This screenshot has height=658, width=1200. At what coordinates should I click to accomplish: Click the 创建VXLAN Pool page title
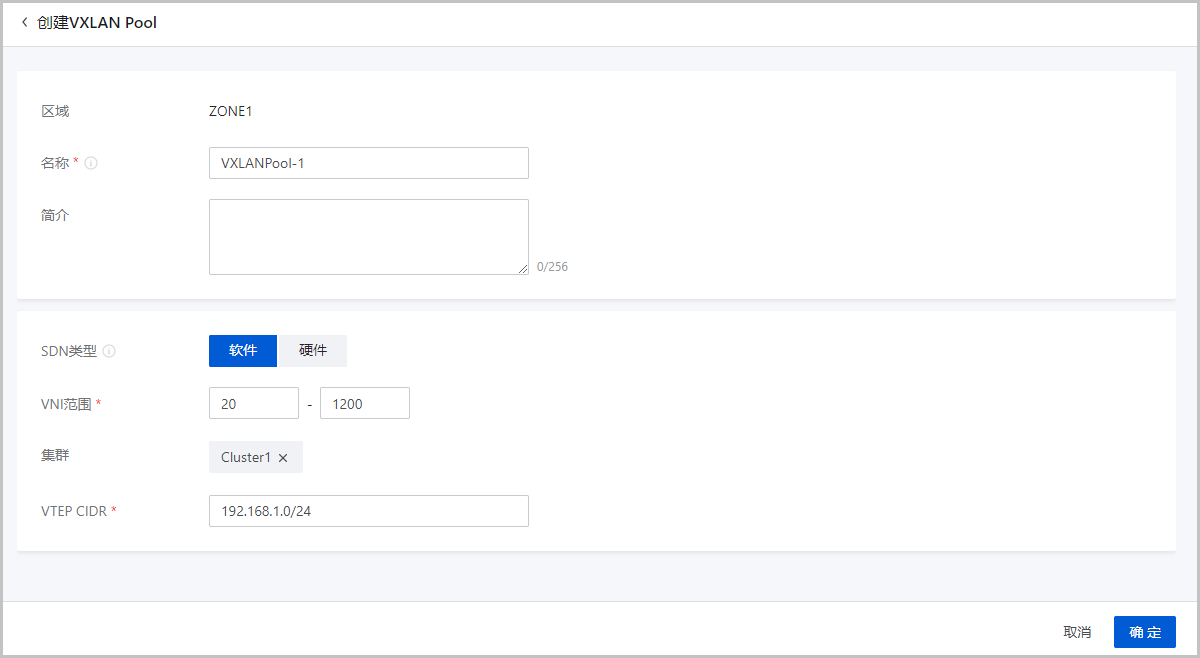[x=97, y=22]
